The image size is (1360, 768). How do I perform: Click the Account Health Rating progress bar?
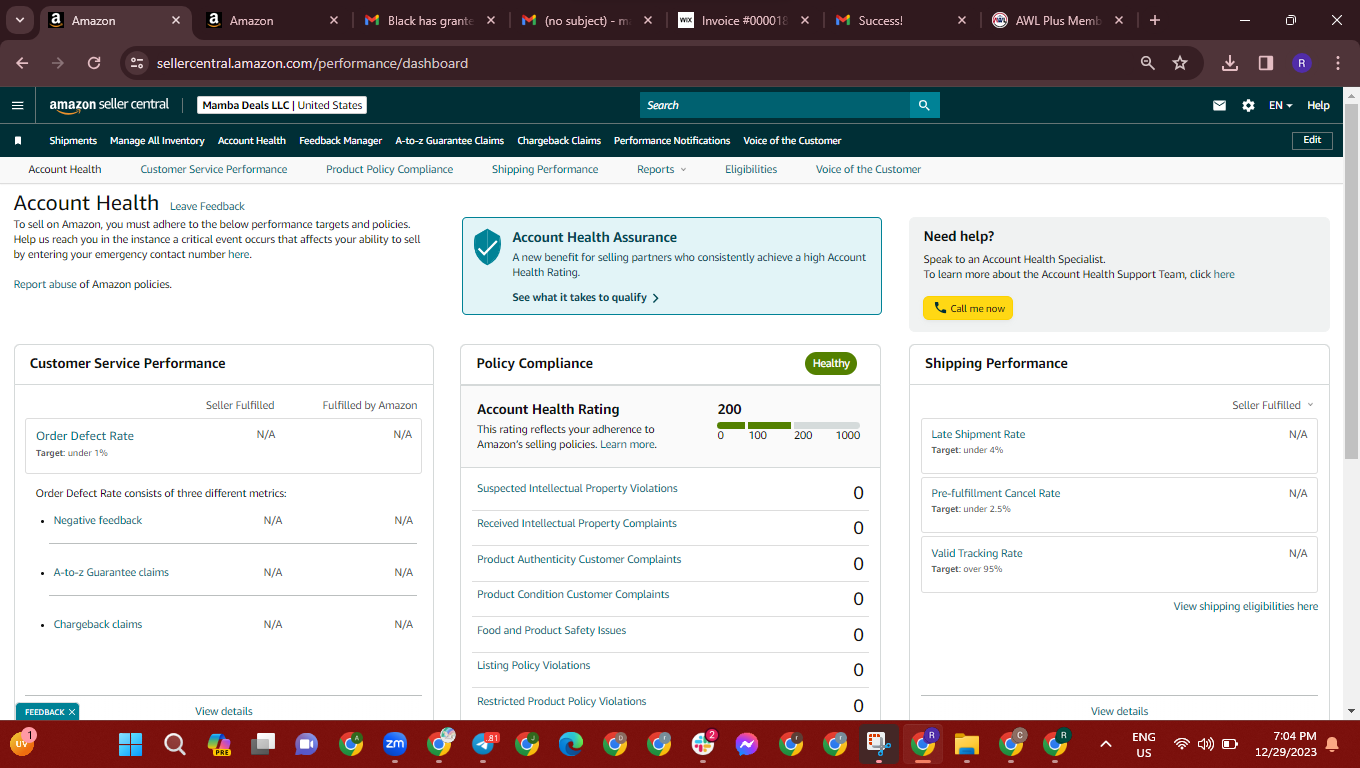click(x=788, y=426)
